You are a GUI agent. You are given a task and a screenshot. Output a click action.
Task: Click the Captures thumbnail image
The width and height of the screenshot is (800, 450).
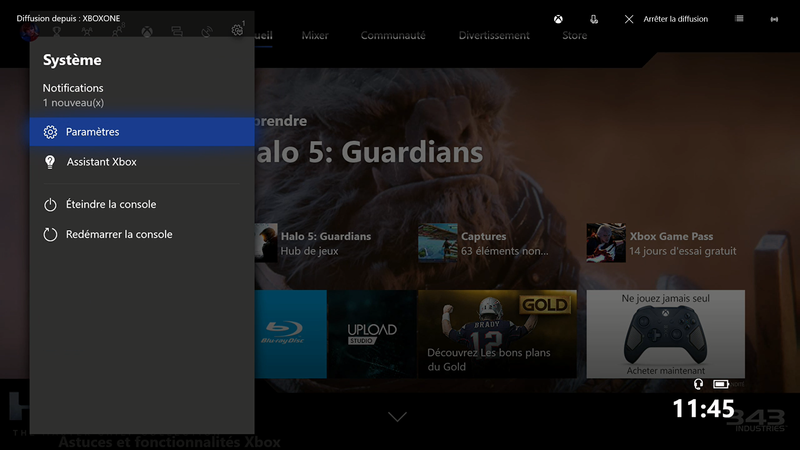(x=438, y=243)
